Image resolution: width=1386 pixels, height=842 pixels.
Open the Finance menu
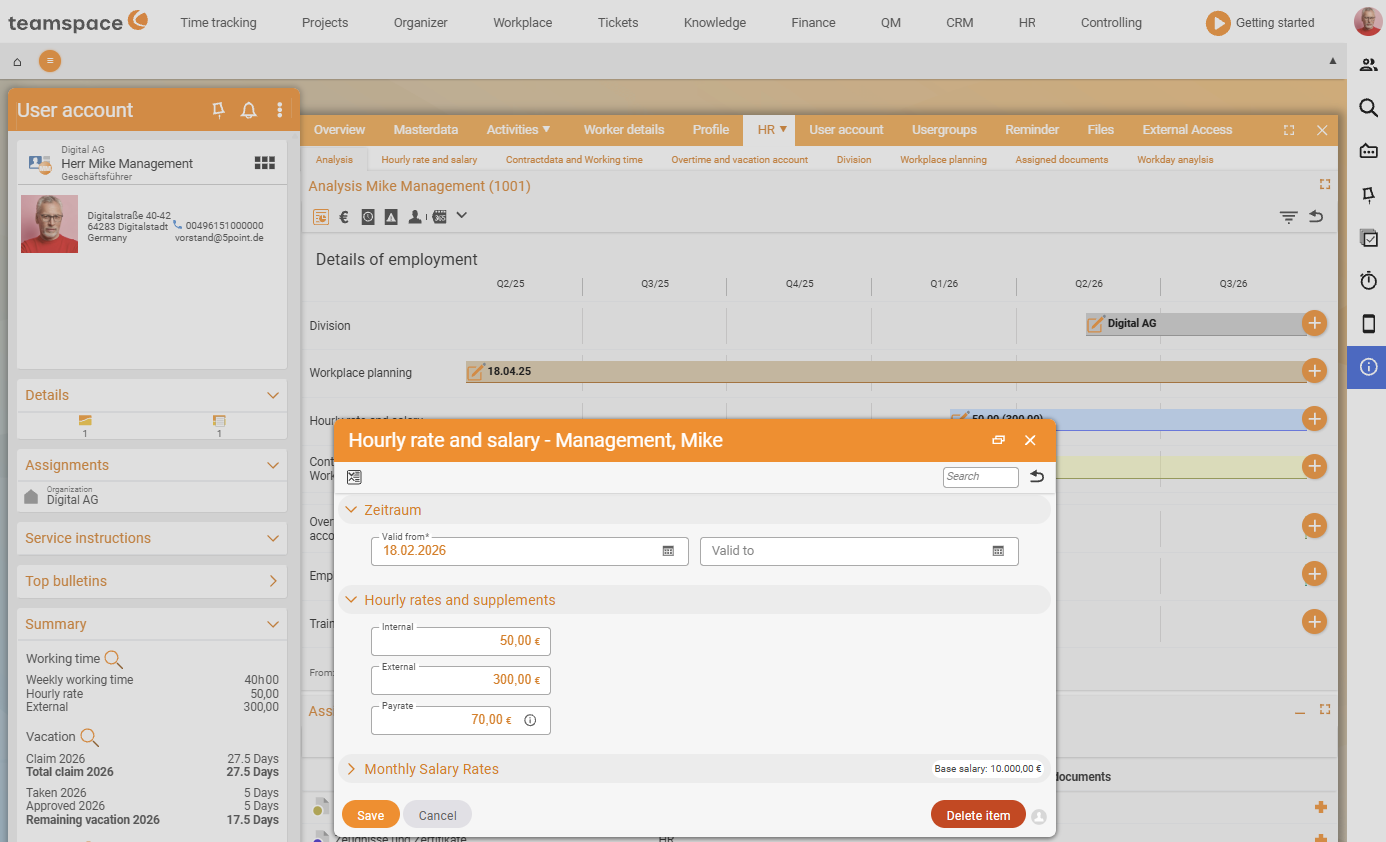(x=813, y=22)
